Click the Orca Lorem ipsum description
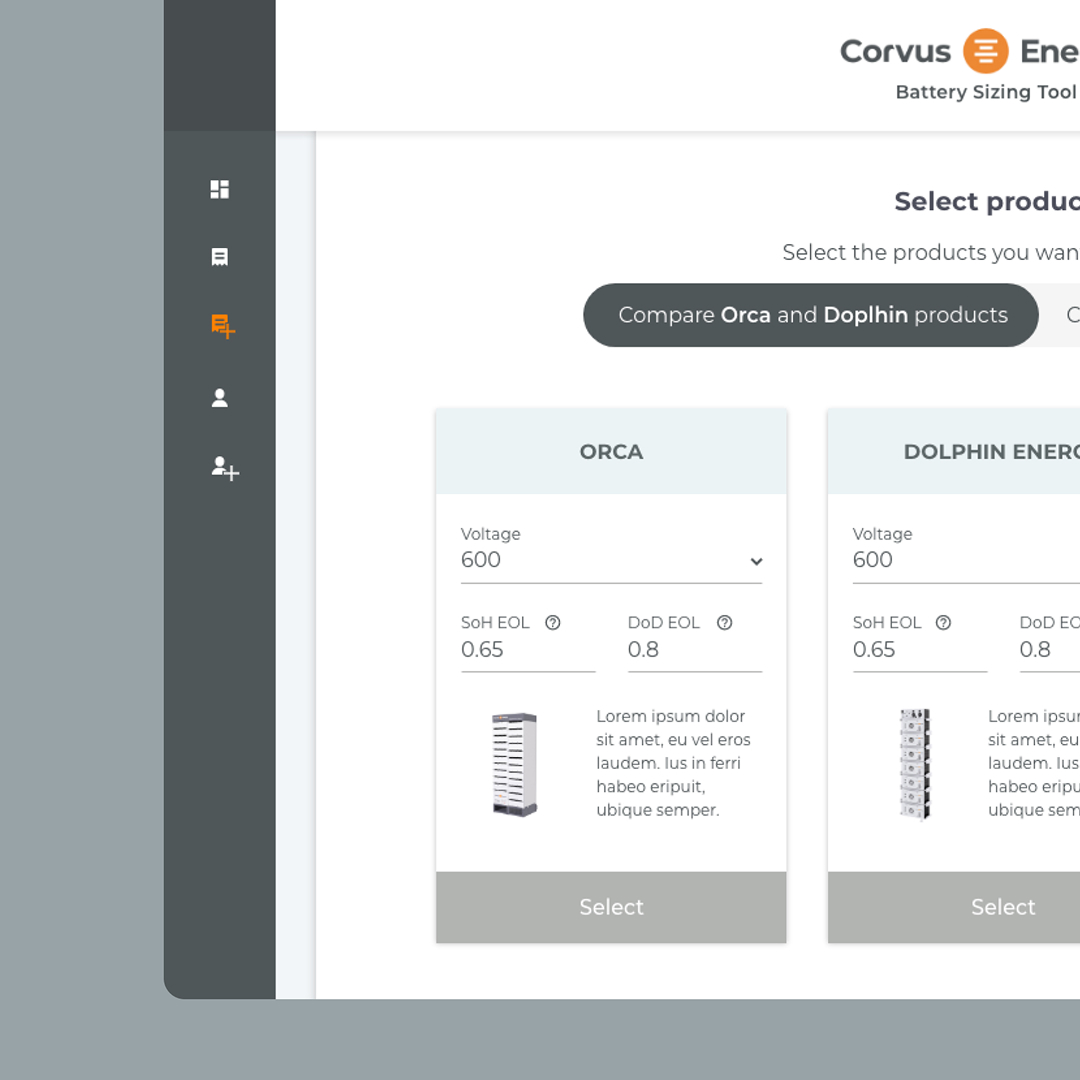The width and height of the screenshot is (1080, 1080). 673,763
